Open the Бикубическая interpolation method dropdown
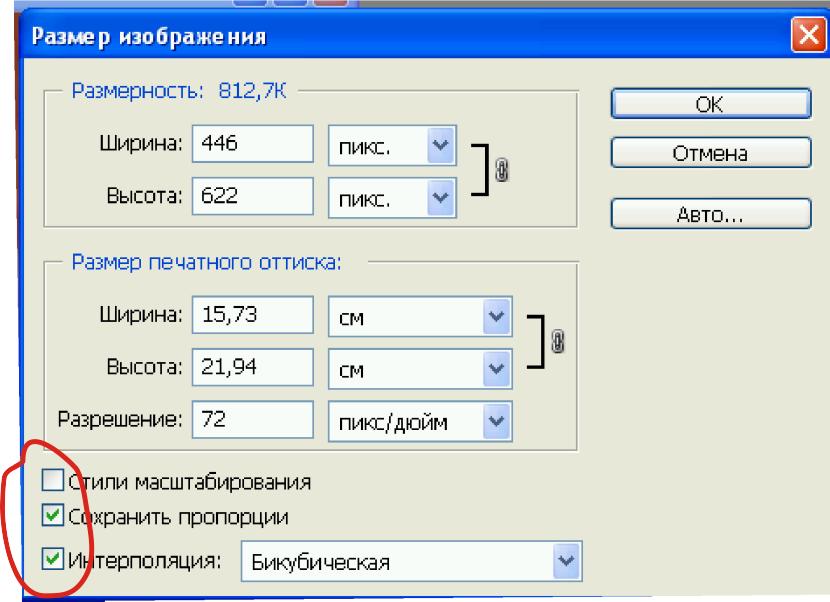 point(411,561)
